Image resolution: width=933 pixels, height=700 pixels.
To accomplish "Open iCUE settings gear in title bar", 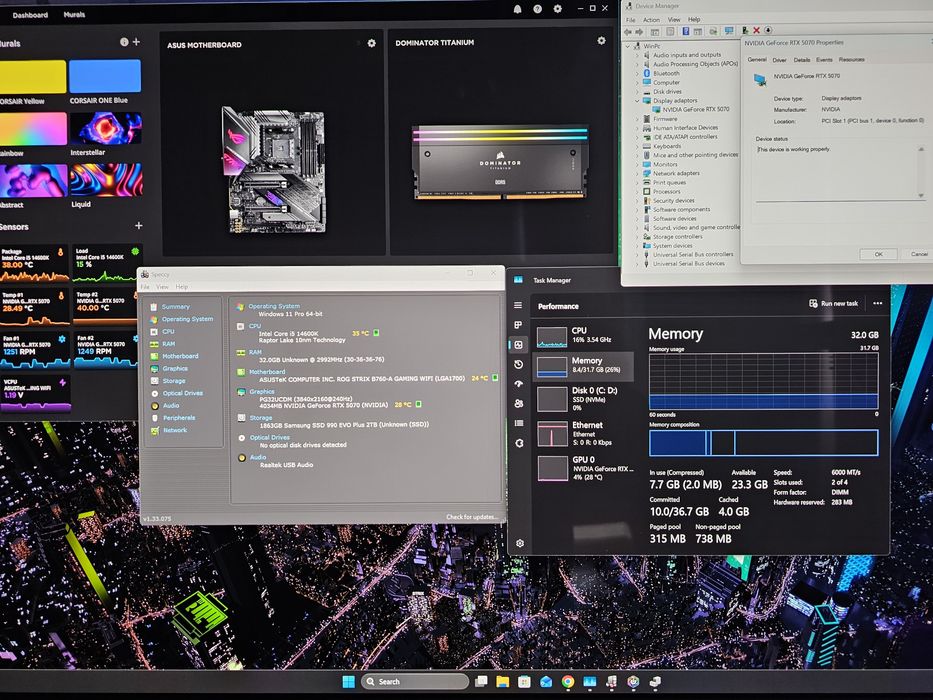I will [x=558, y=9].
